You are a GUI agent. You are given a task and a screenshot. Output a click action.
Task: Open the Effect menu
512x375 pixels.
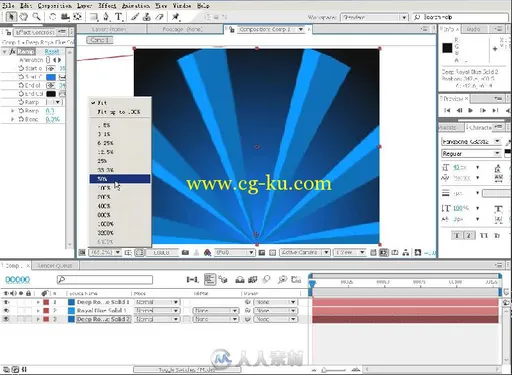(107, 6)
